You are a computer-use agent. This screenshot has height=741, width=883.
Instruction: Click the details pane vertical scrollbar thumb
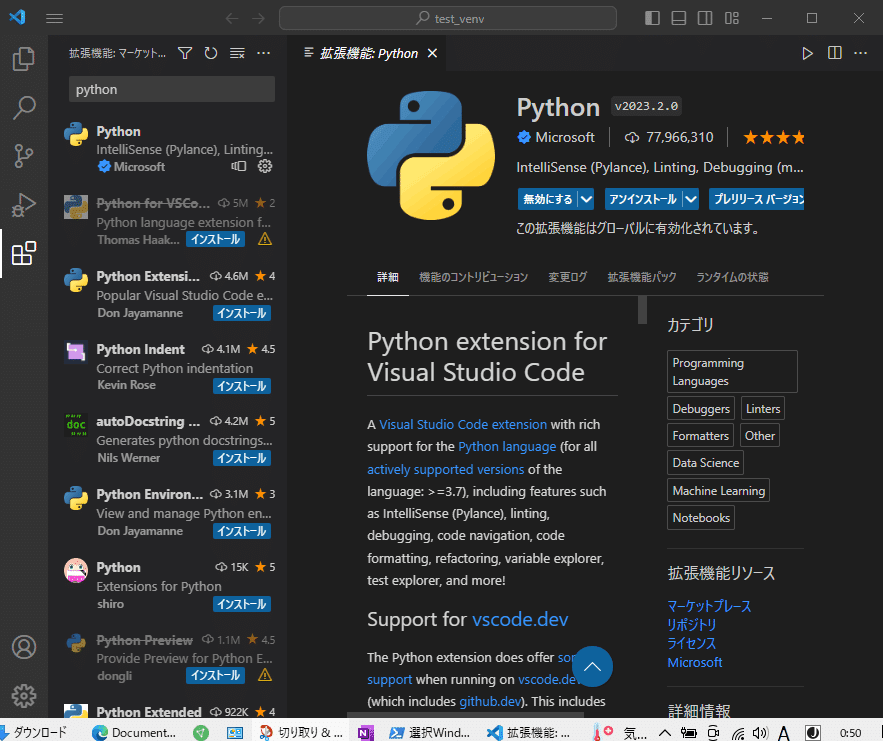click(x=642, y=310)
